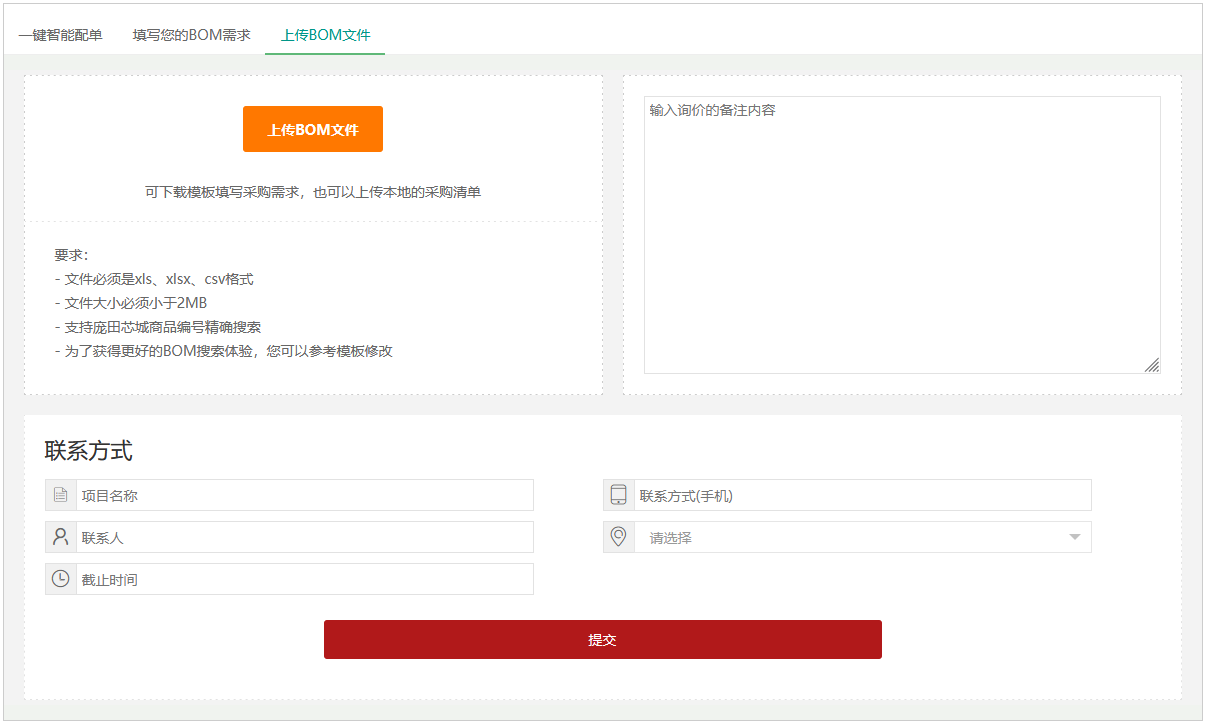Click the line 为了获得更好的BOM搜索体验
This screenshot has width=1207, height=725.
click(155, 351)
